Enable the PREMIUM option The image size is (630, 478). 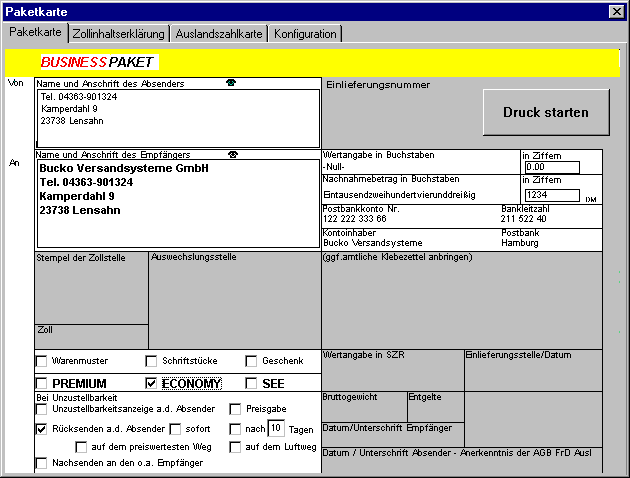coord(42,384)
